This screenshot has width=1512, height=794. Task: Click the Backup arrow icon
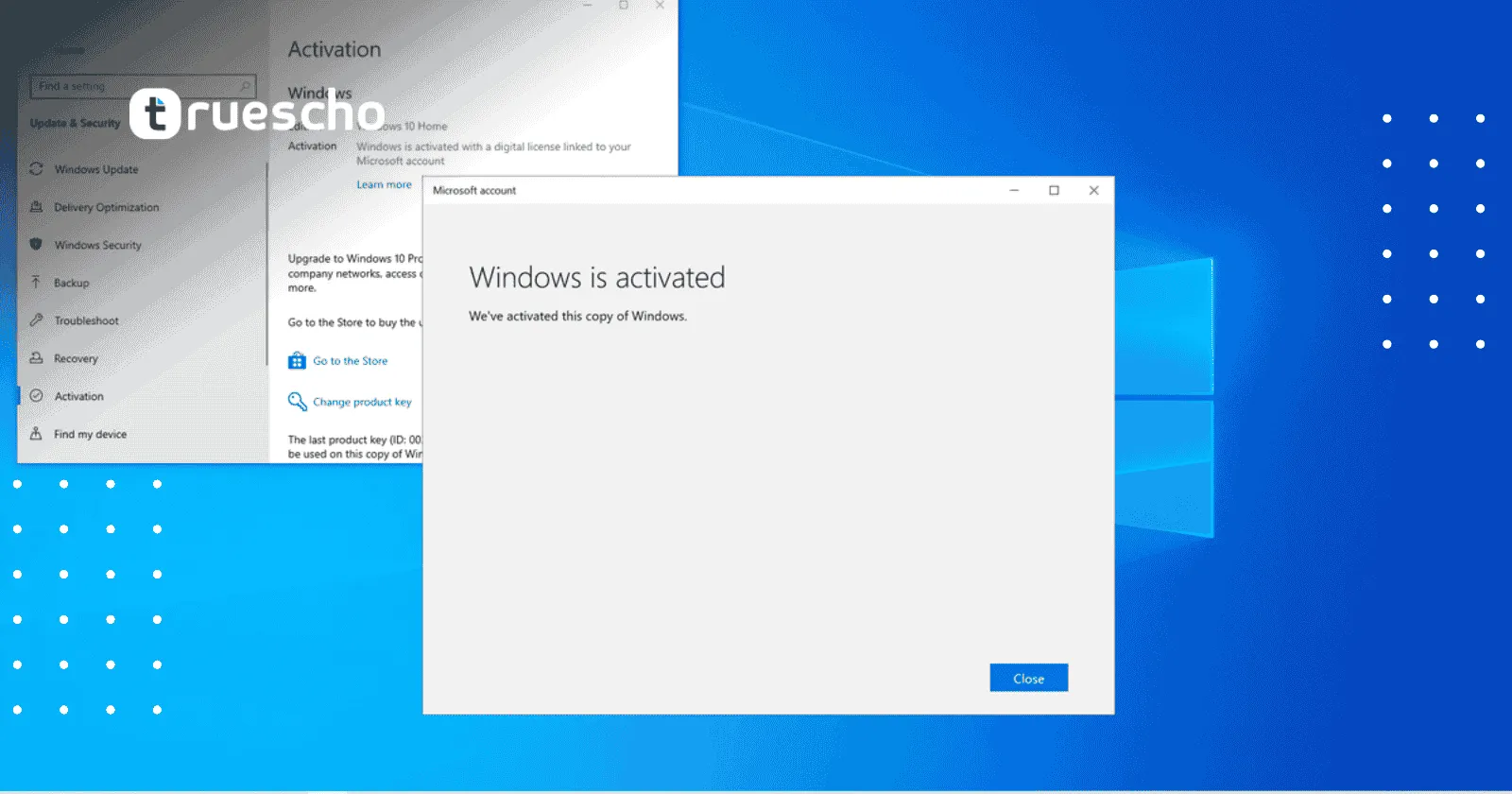(x=36, y=283)
